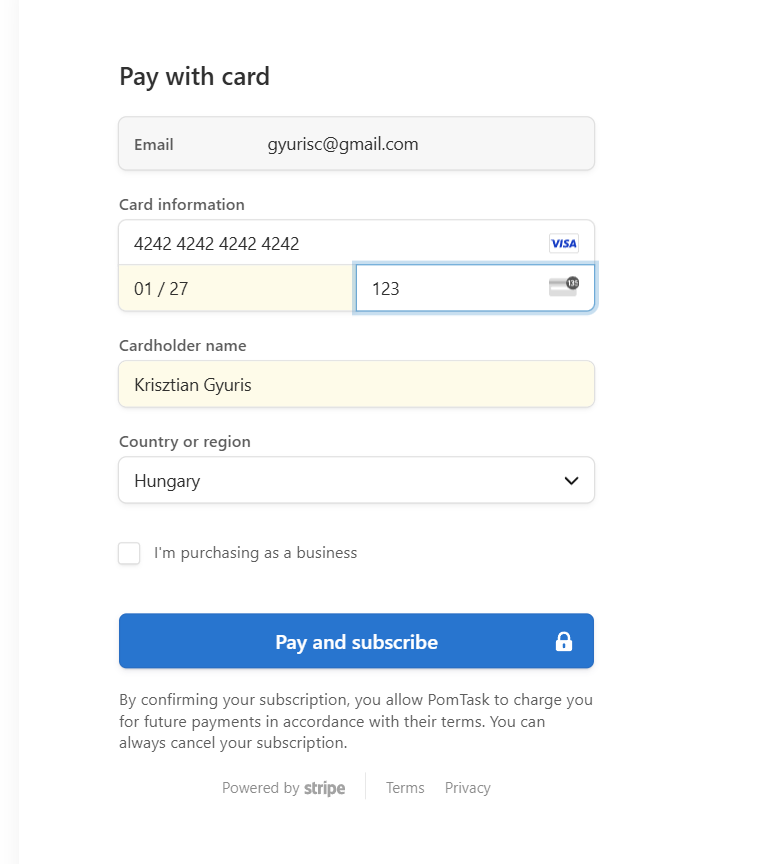Click the CVC field containing 123

pyautogui.click(x=450, y=289)
